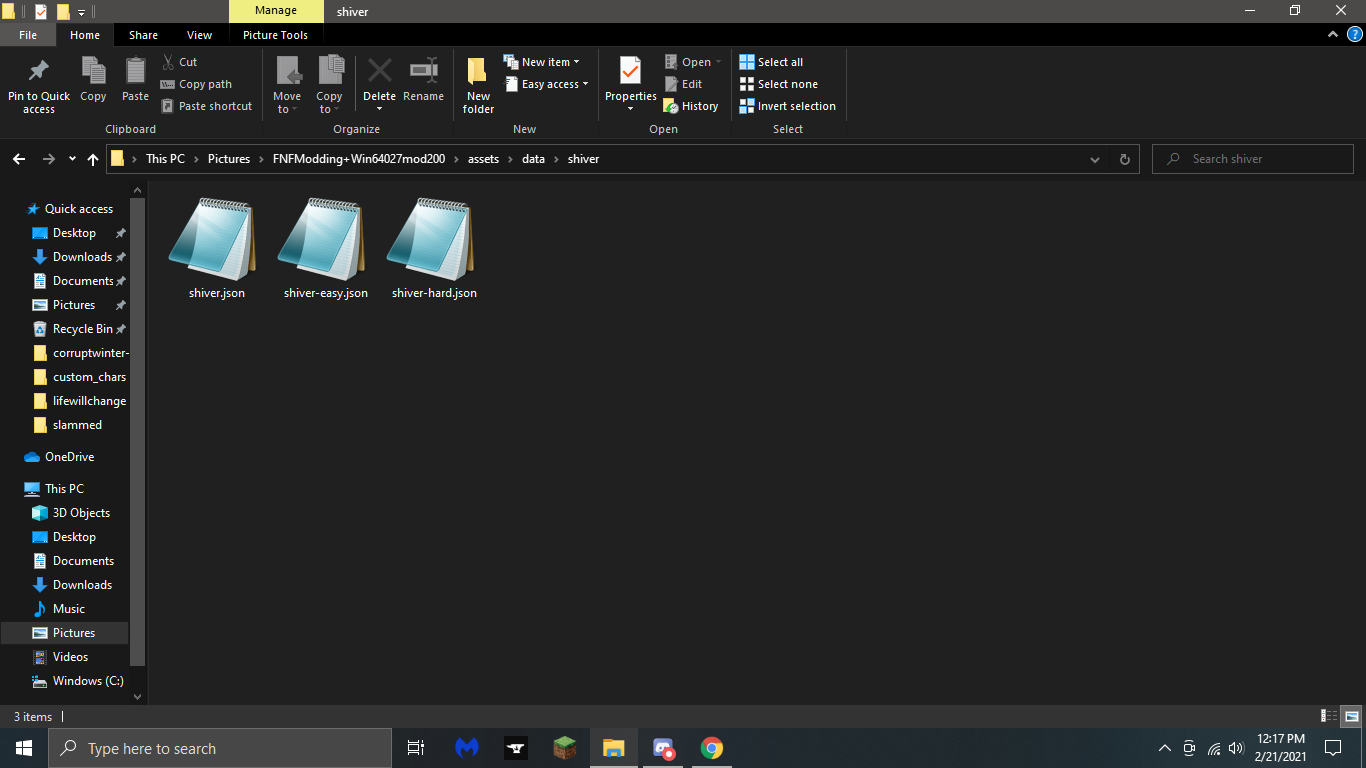Click the Search shiver input box

[x=1252, y=158]
